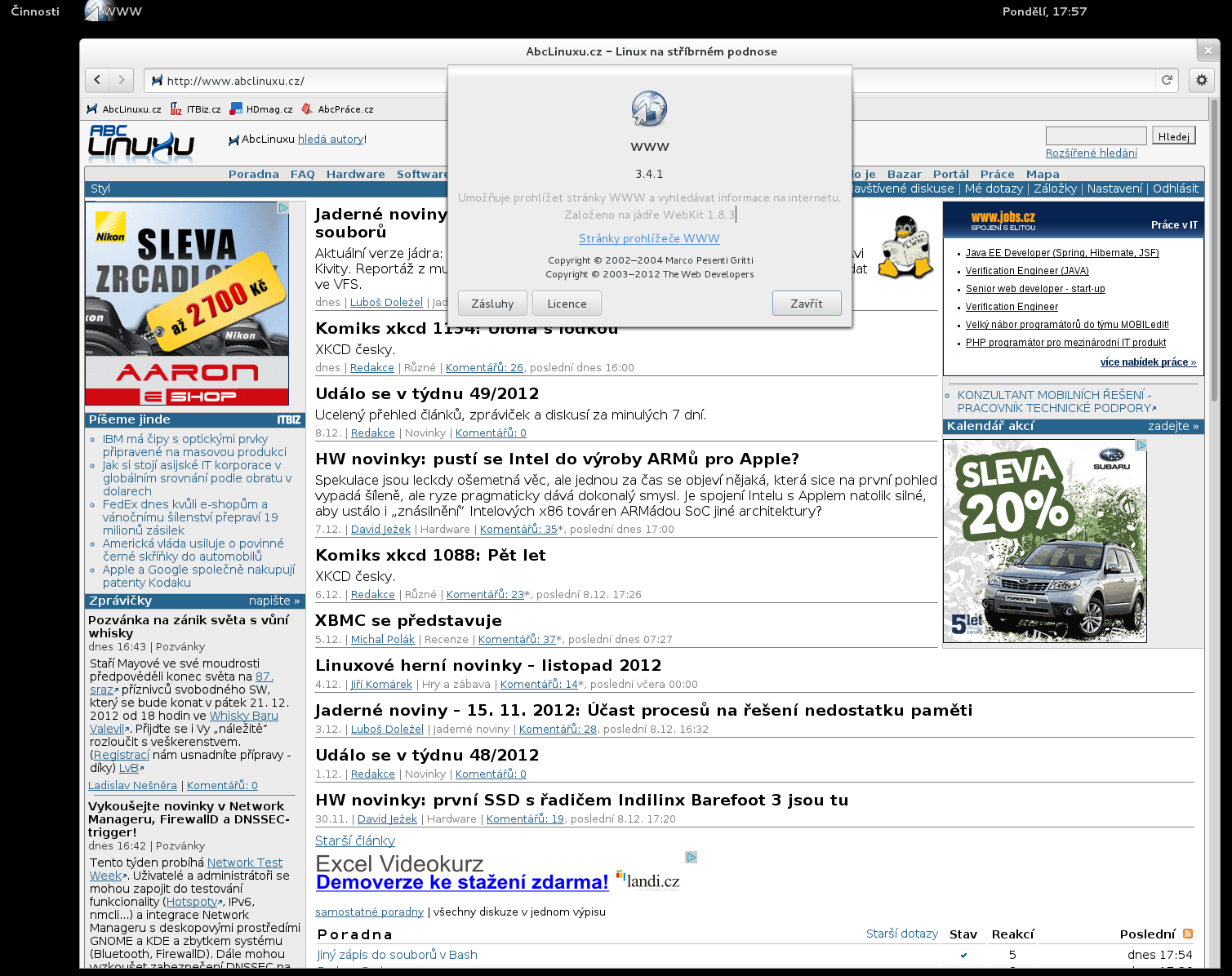Open the Demoverze ke stažení zdarma ad link
The image size is (1232, 976).
coord(462,882)
